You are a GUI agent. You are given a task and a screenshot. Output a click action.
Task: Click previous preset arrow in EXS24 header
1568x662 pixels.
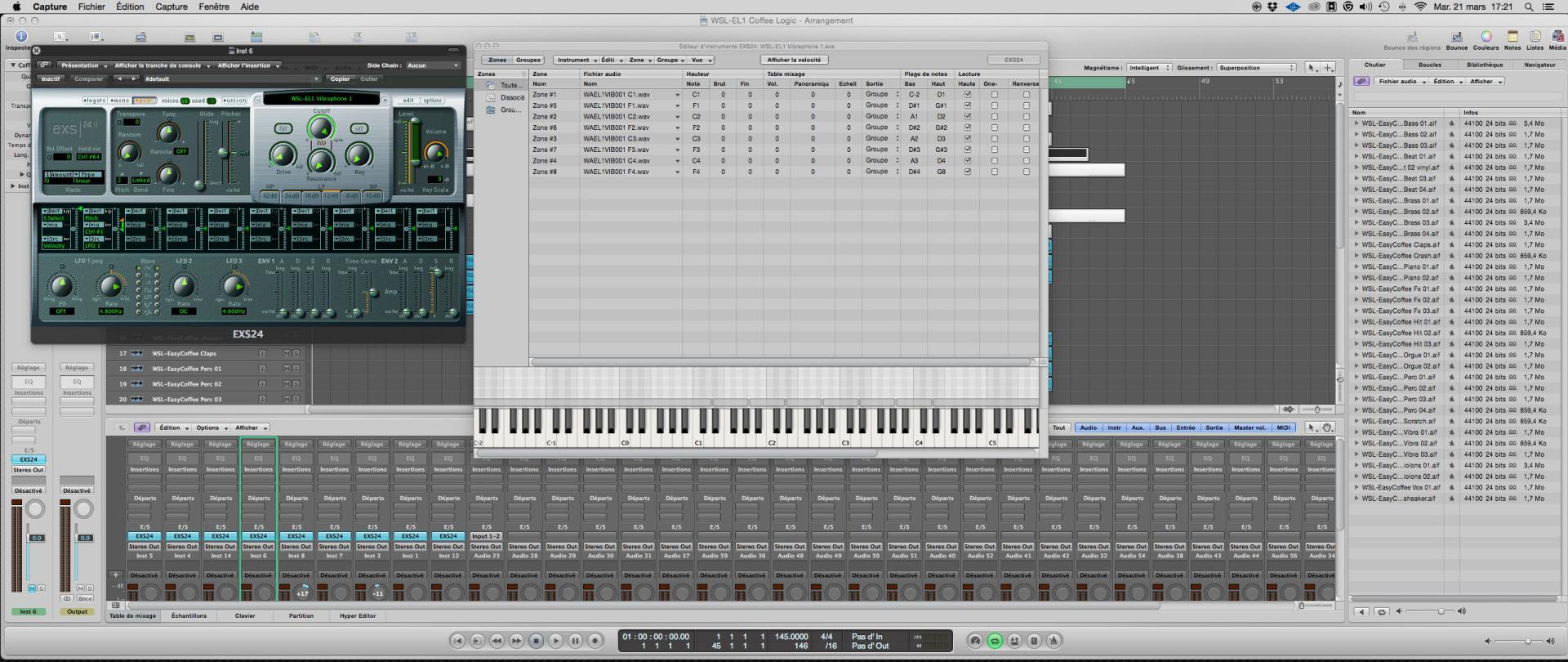pos(119,79)
